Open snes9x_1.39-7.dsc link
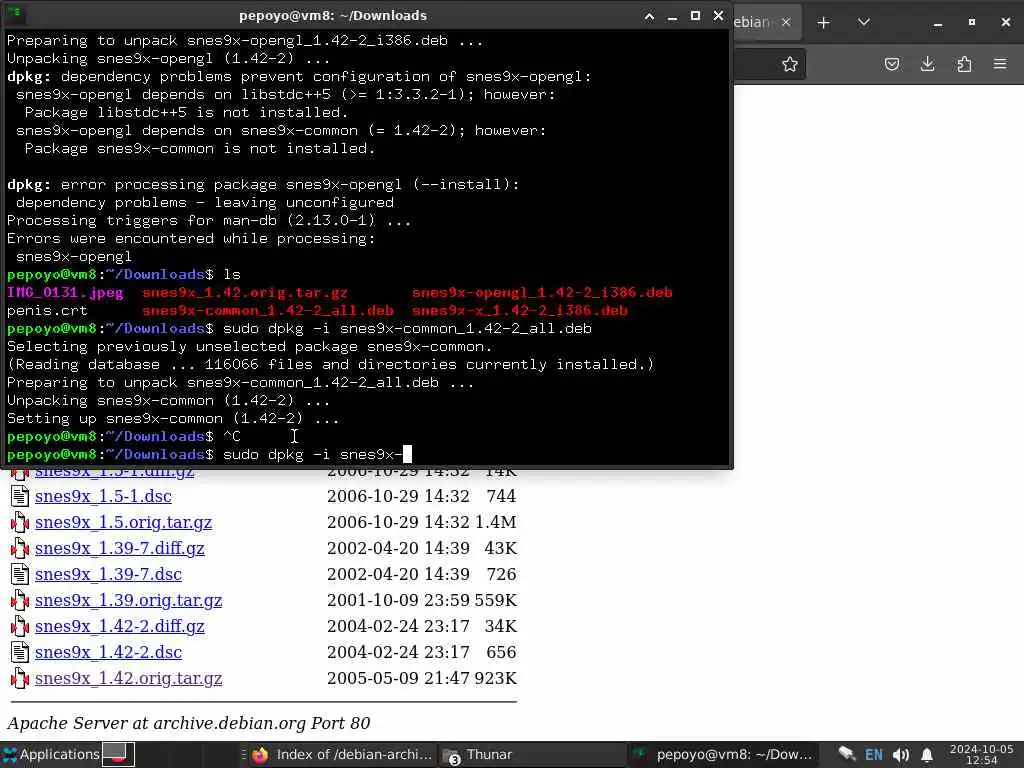This screenshot has width=1024, height=768. coord(108,575)
